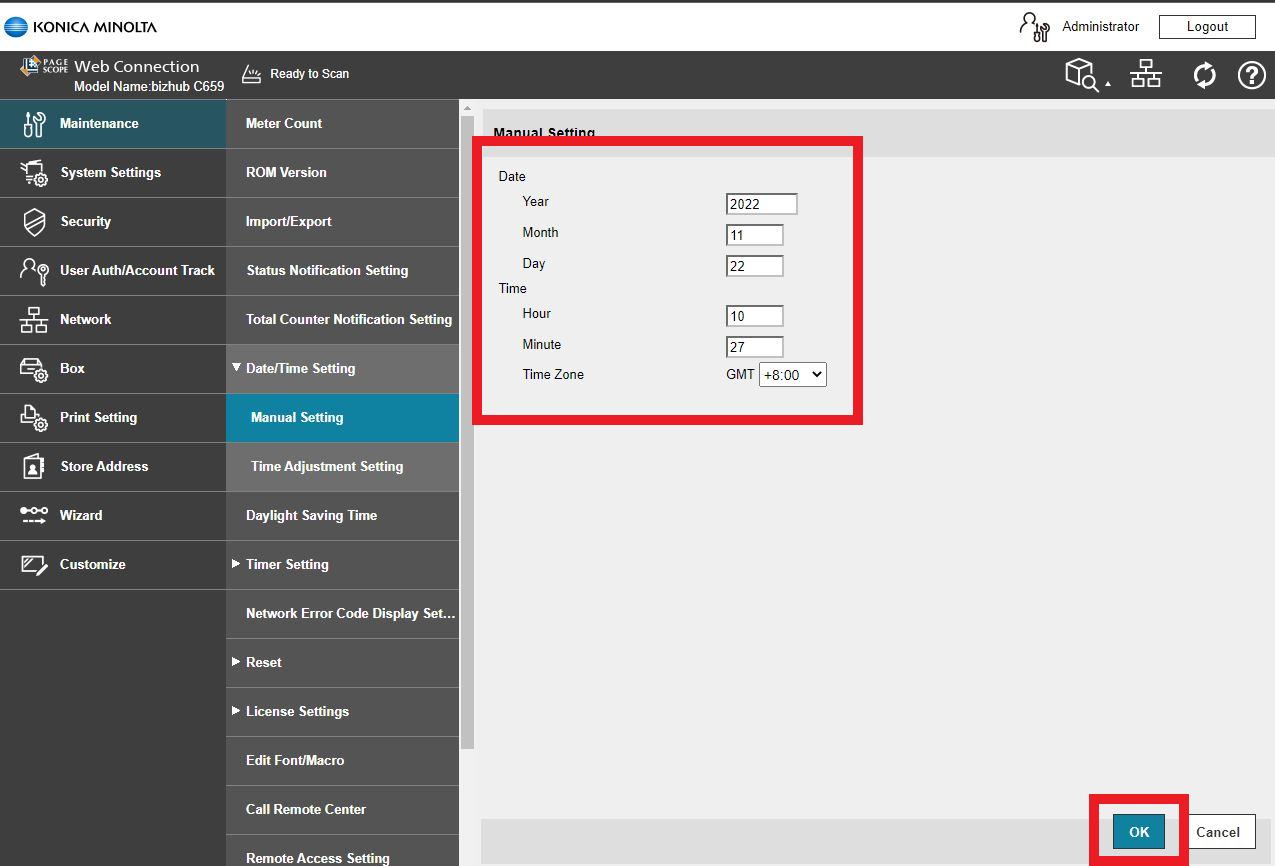
Task: Open the help question mark icon
Action: [1251, 75]
